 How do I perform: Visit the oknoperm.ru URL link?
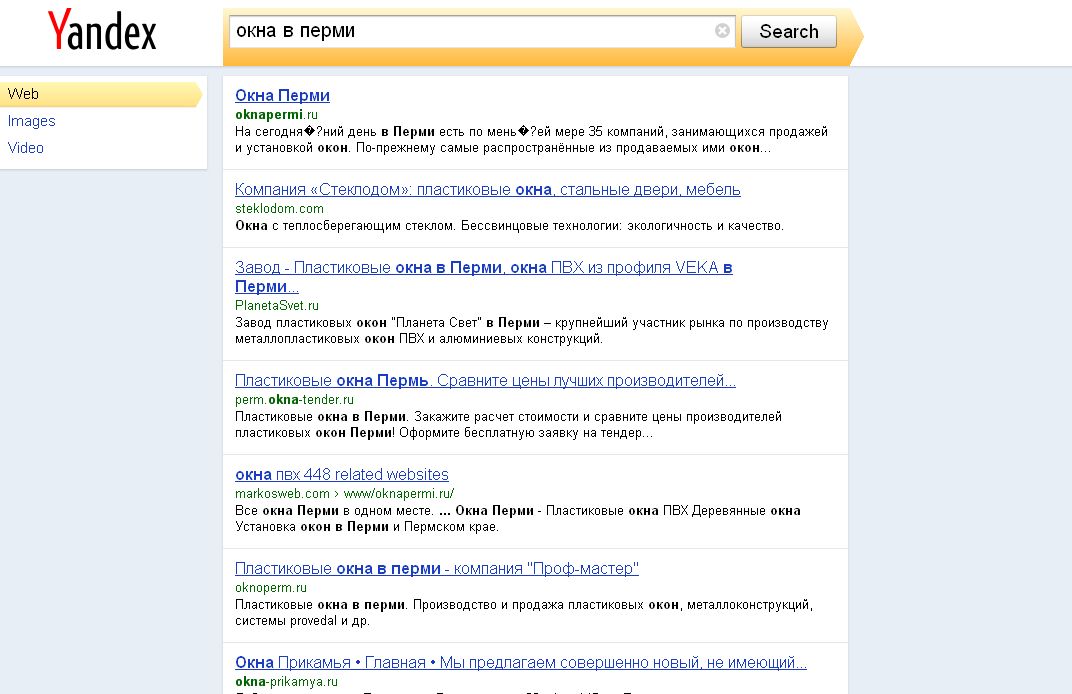point(270,588)
